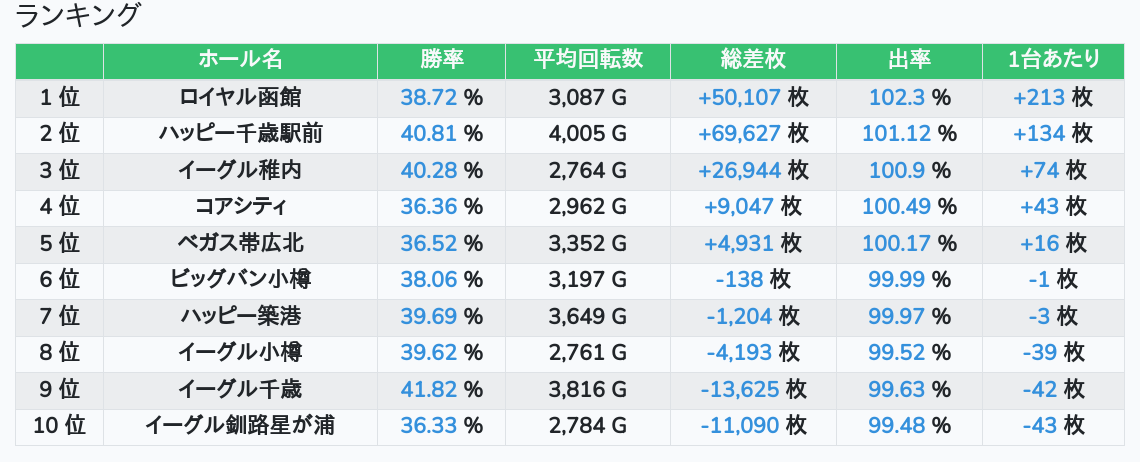
Task: Select the コアシティ hall name
Action: pos(240,207)
